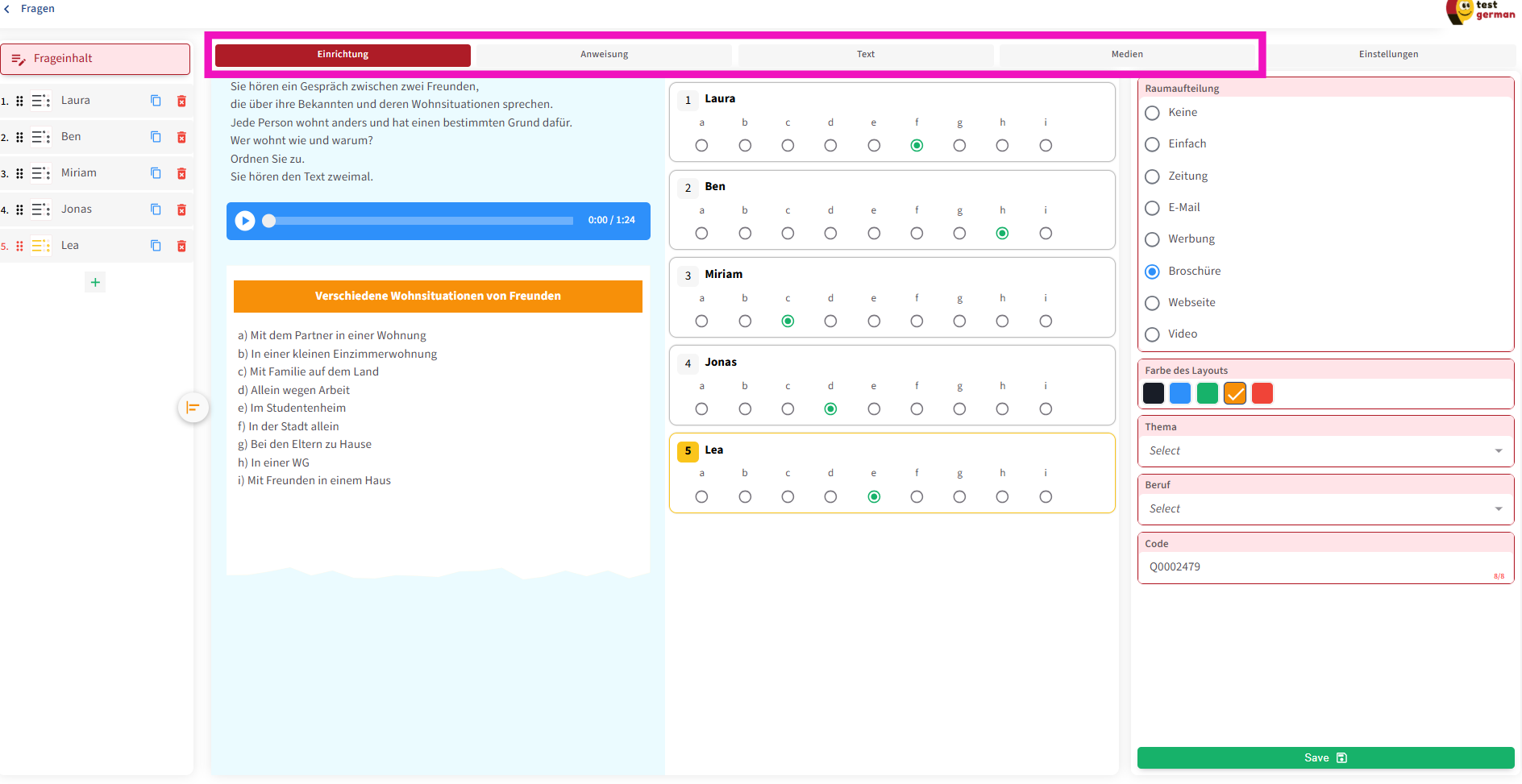Open the Beruf dropdown

point(1325,509)
